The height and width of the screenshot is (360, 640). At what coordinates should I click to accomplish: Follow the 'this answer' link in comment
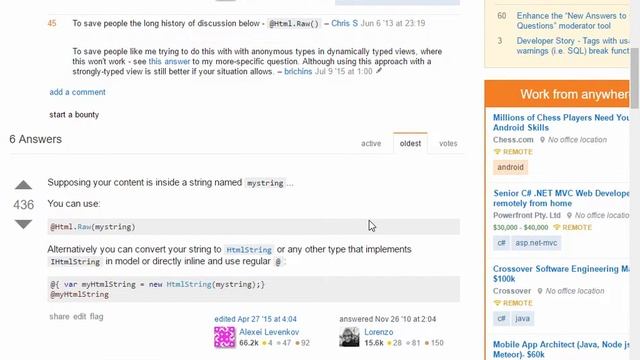[x=169, y=61]
